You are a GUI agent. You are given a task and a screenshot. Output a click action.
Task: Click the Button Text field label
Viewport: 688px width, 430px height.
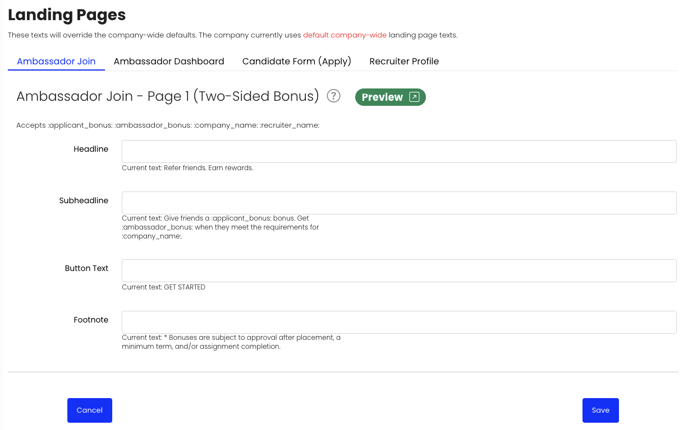click(86, 268)
